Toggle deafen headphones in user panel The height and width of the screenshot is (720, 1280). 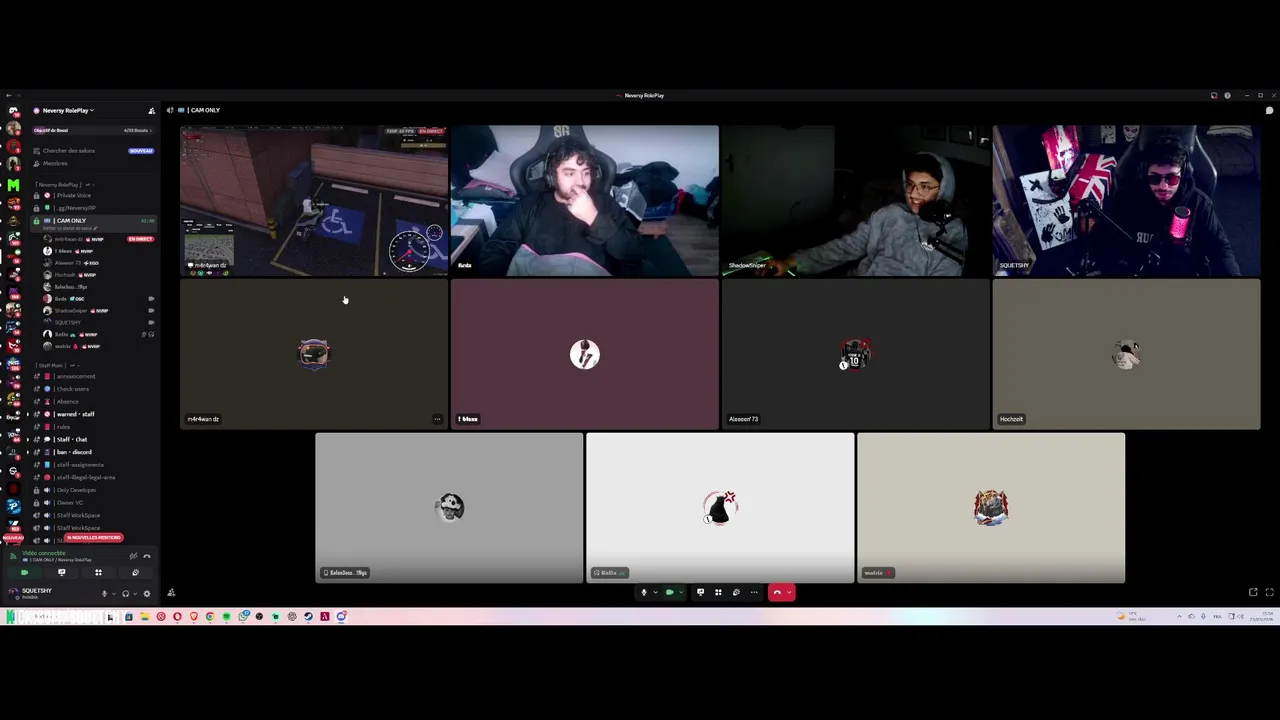125,593
